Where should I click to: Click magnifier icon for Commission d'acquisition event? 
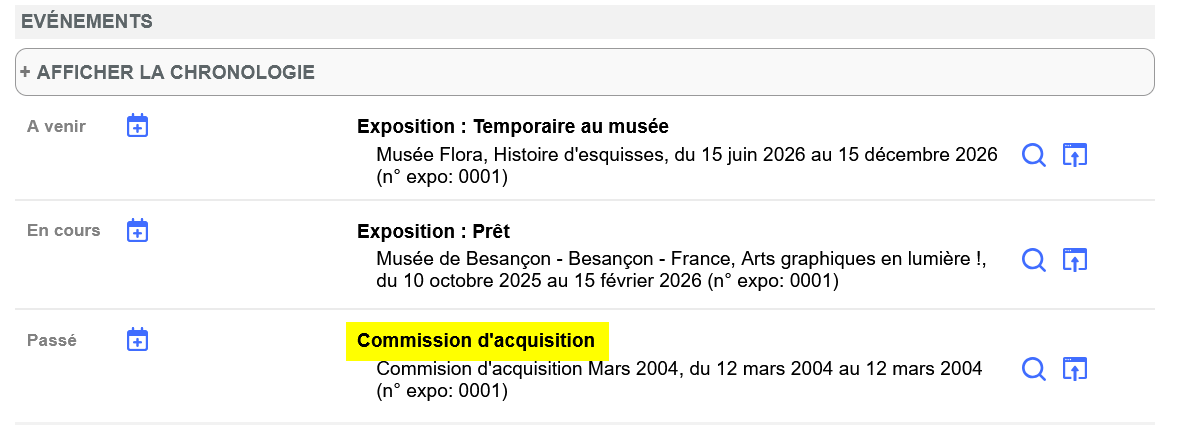point(1033,369)
